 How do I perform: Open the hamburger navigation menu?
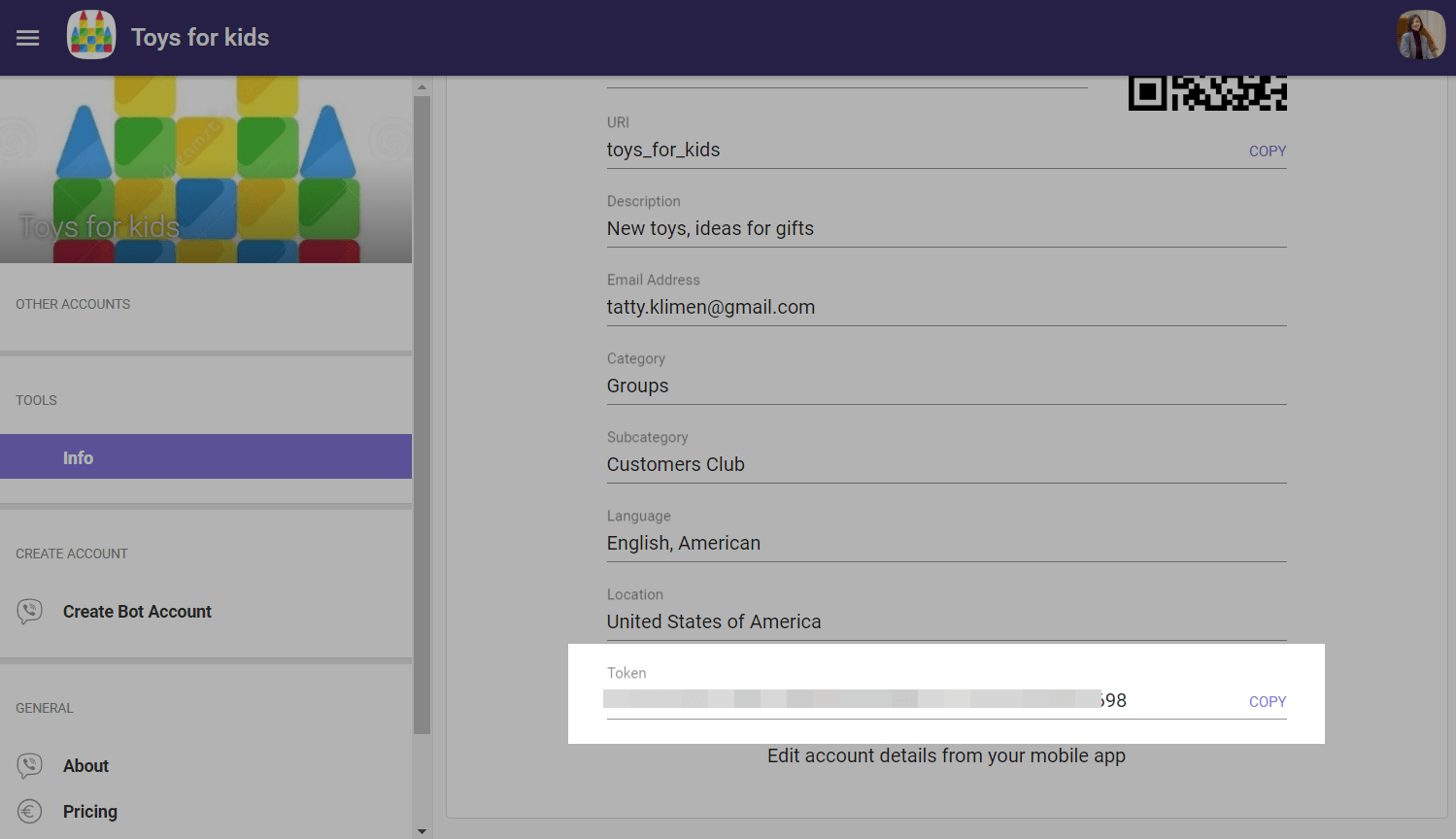(28, 38)
